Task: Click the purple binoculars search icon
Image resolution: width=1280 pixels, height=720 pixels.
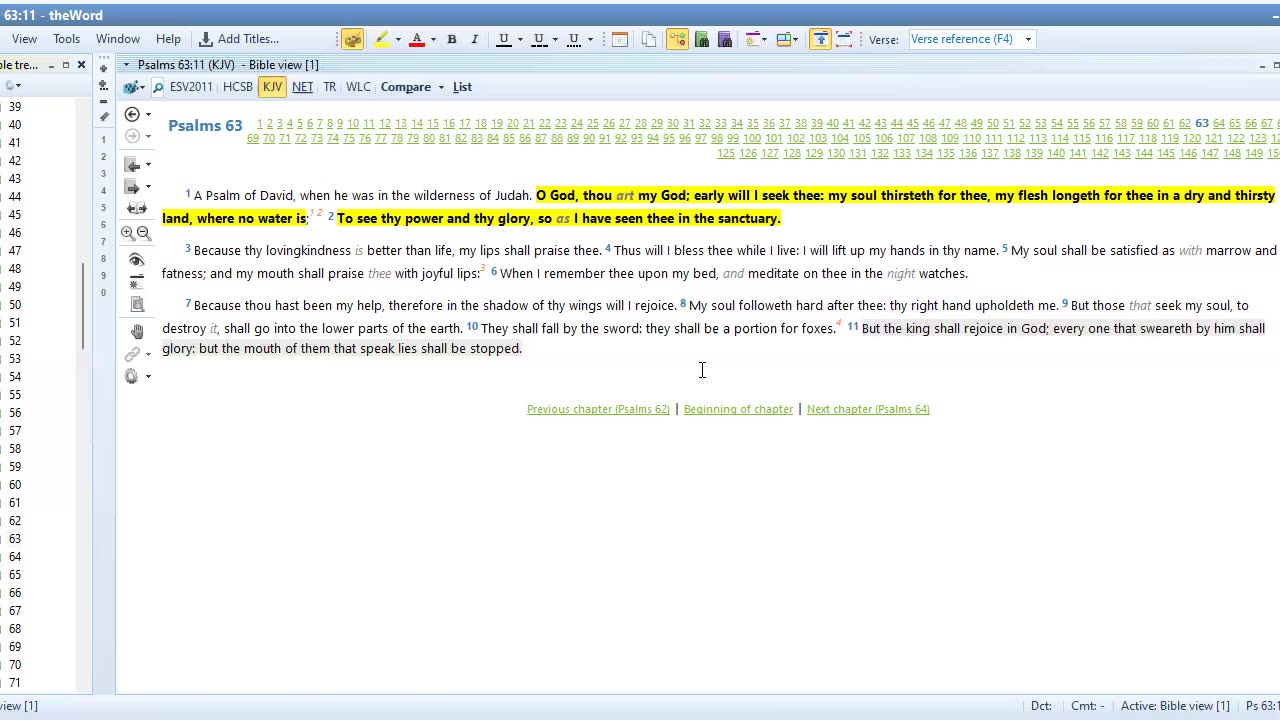Action: (725, 39)
